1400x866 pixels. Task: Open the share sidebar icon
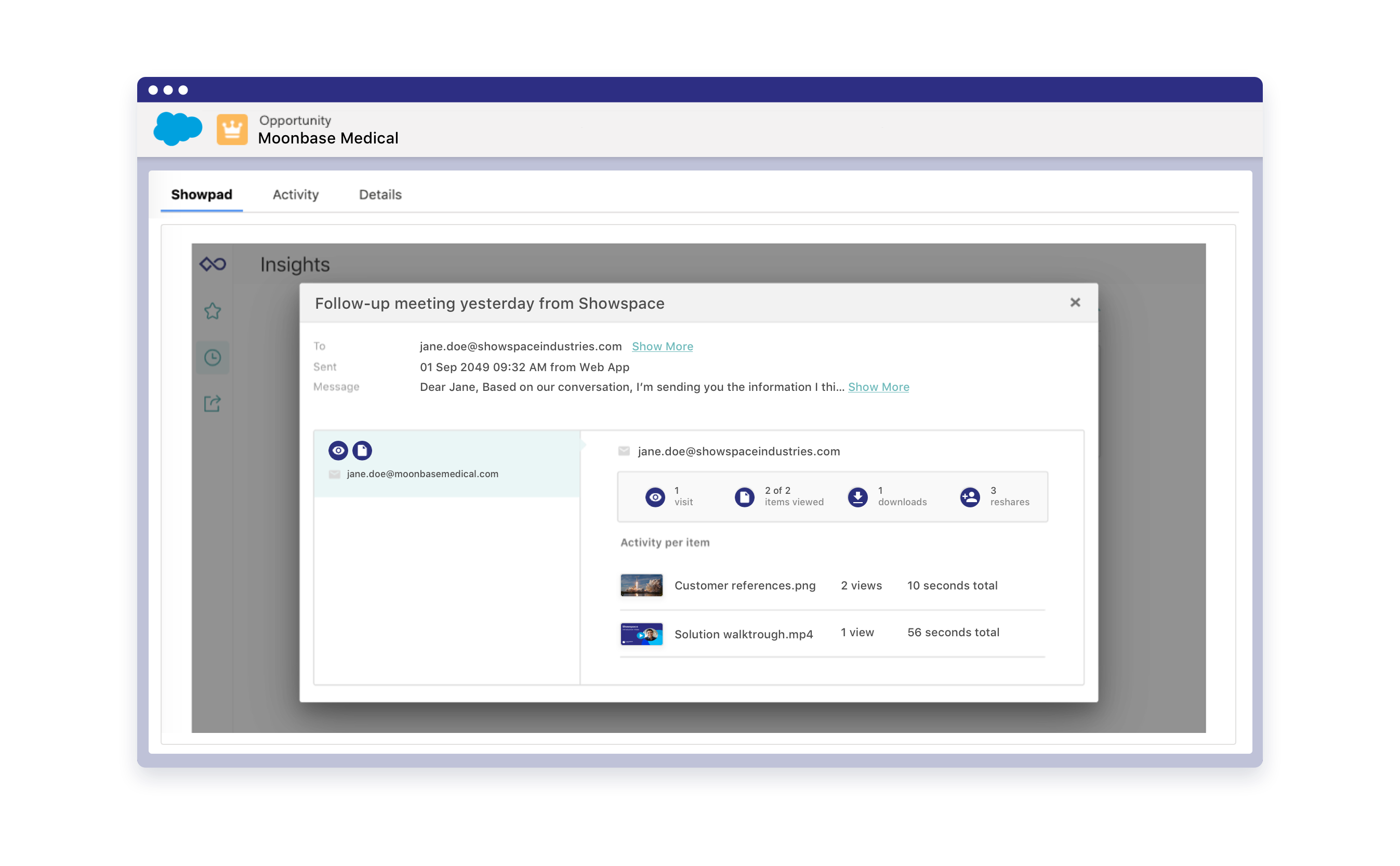(213, 404)
